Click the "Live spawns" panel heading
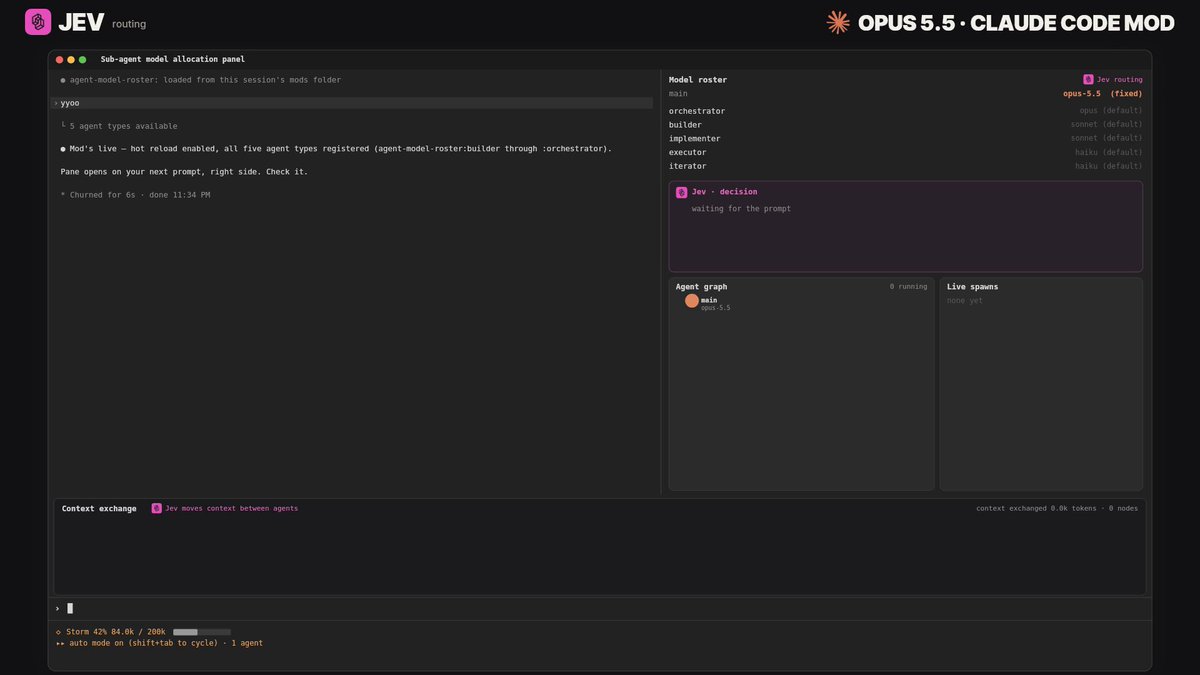This screenshot has height=675, width=1200. pyautogui.click(x=972, y=287)
